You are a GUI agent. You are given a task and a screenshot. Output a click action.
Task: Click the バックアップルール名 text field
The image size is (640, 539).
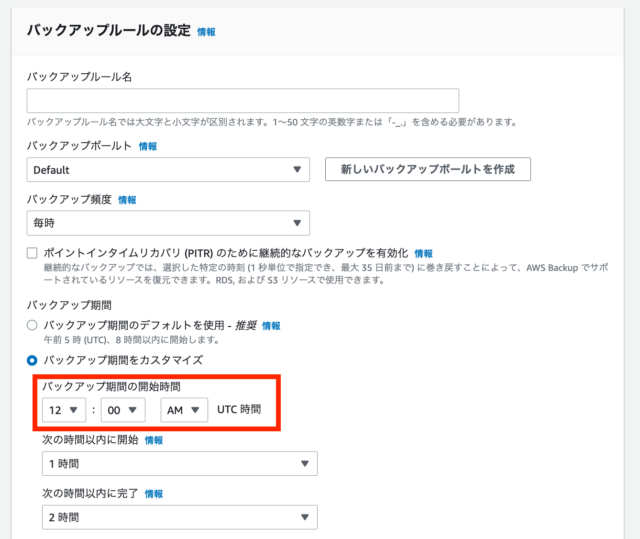[243, 100]
